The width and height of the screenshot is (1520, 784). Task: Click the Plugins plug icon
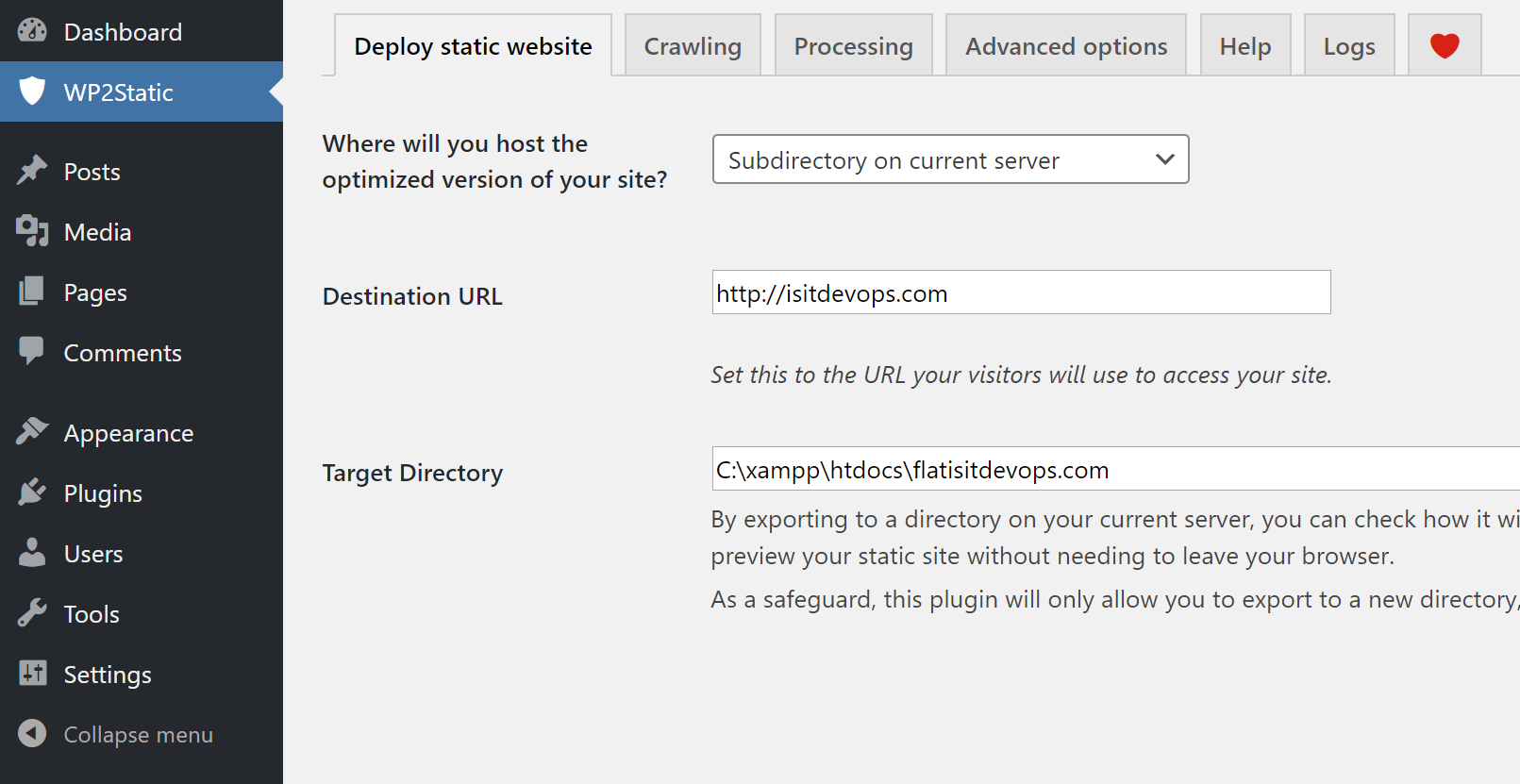coord(32,492)
